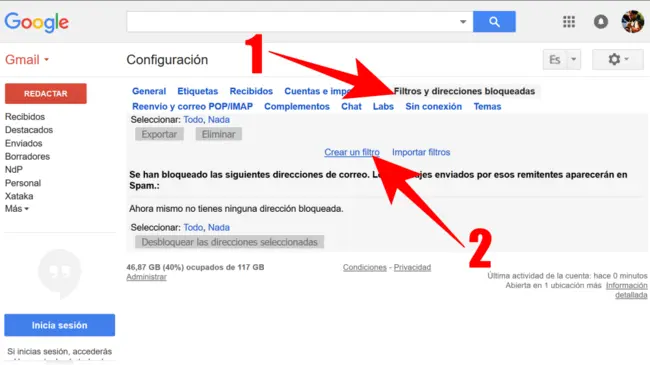This screenshot has width=650, height=365.
Task: Click Nada above the Desbloquear button
Action: coord(218,227)
